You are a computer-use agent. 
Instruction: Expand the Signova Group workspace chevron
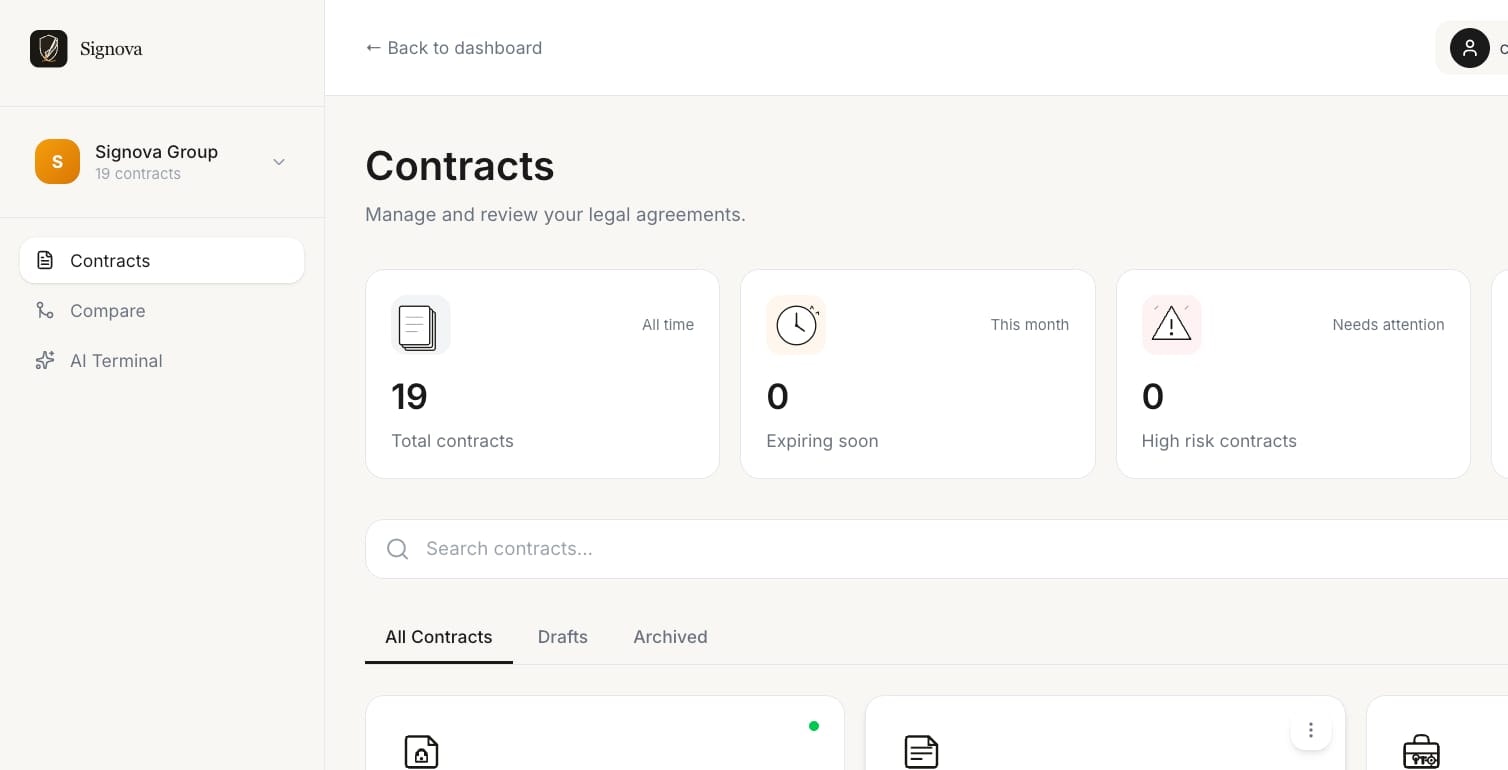pyautogui.click(x=278, y=162)
